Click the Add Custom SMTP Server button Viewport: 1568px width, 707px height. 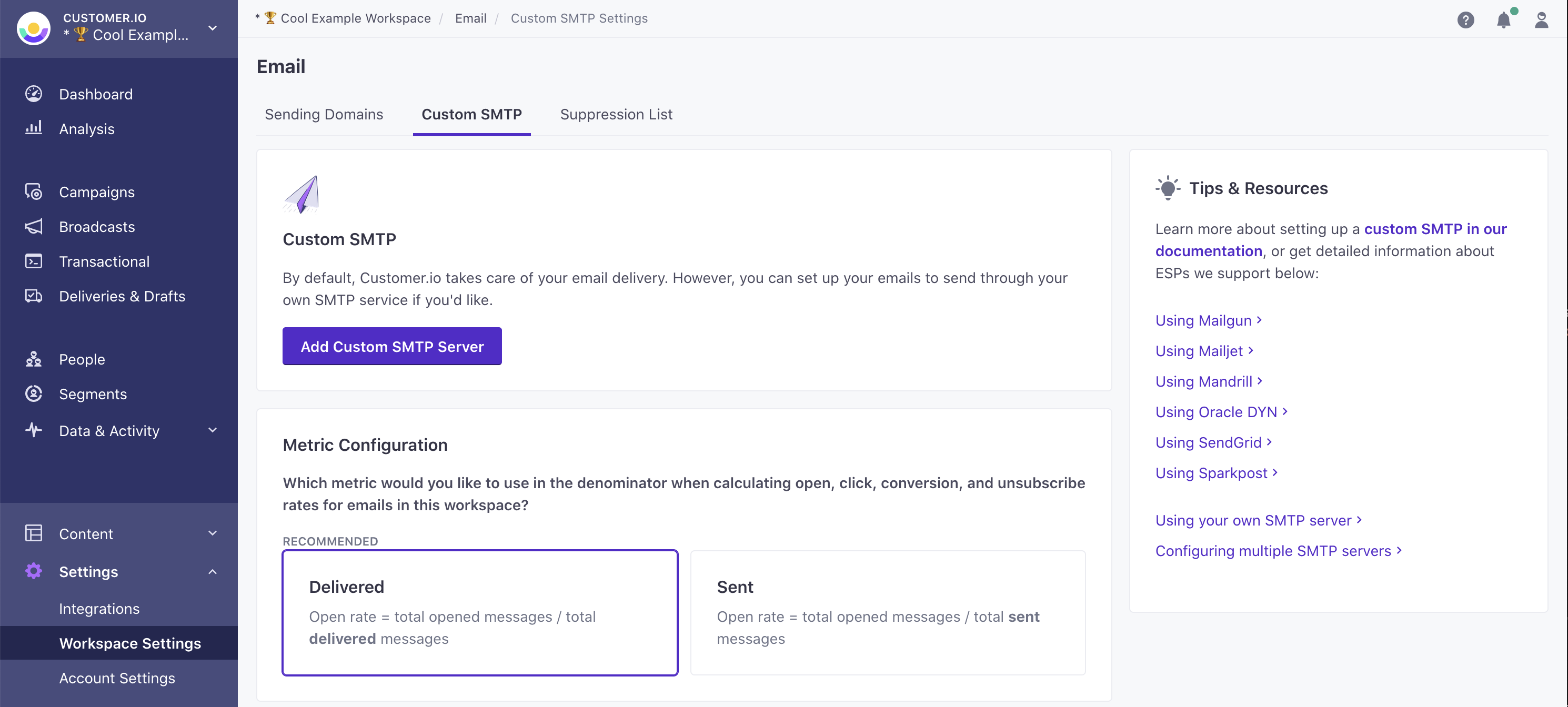[x=392, y=346]
